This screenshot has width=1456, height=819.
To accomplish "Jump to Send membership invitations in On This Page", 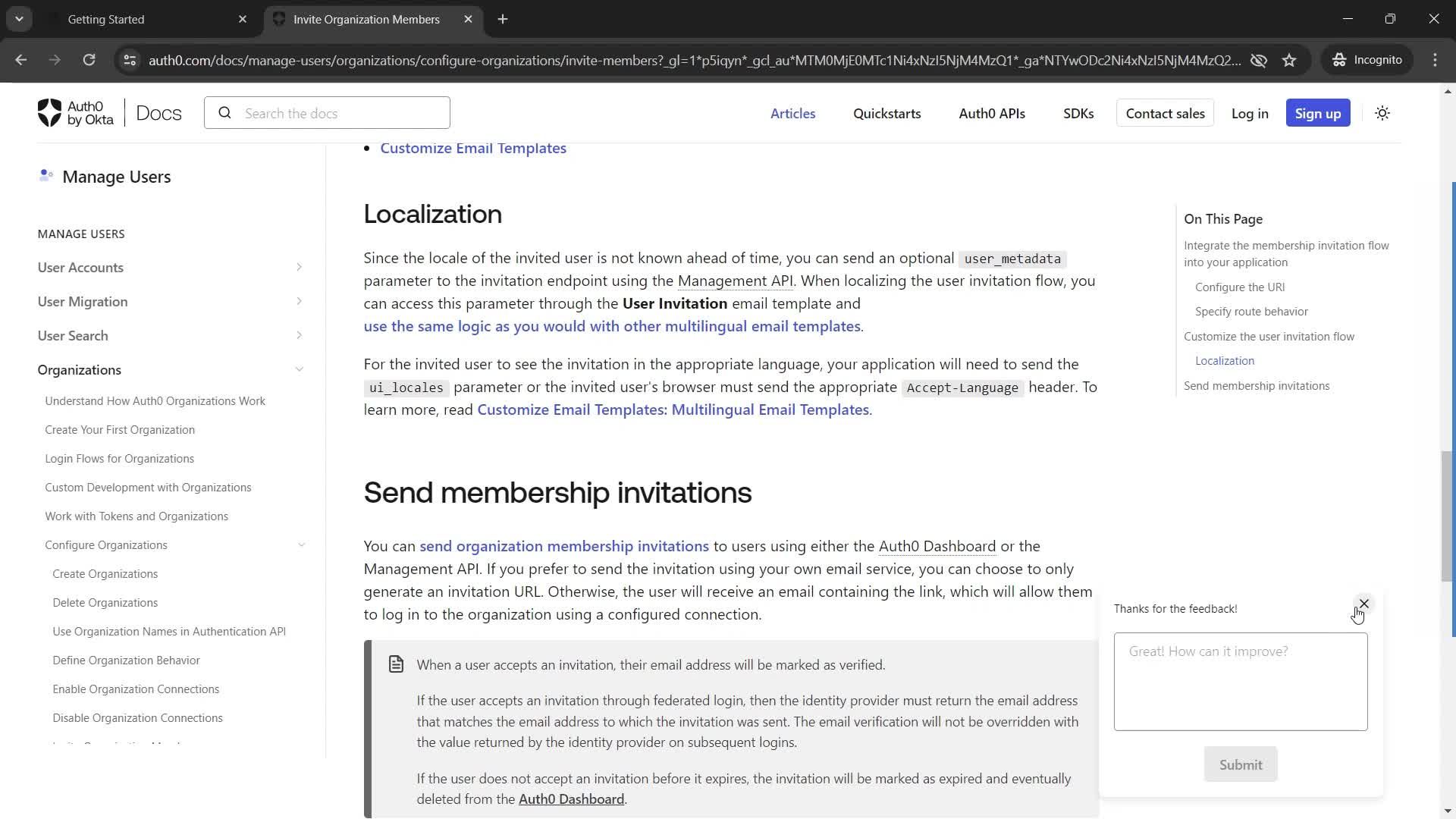I will (1257, 385).
